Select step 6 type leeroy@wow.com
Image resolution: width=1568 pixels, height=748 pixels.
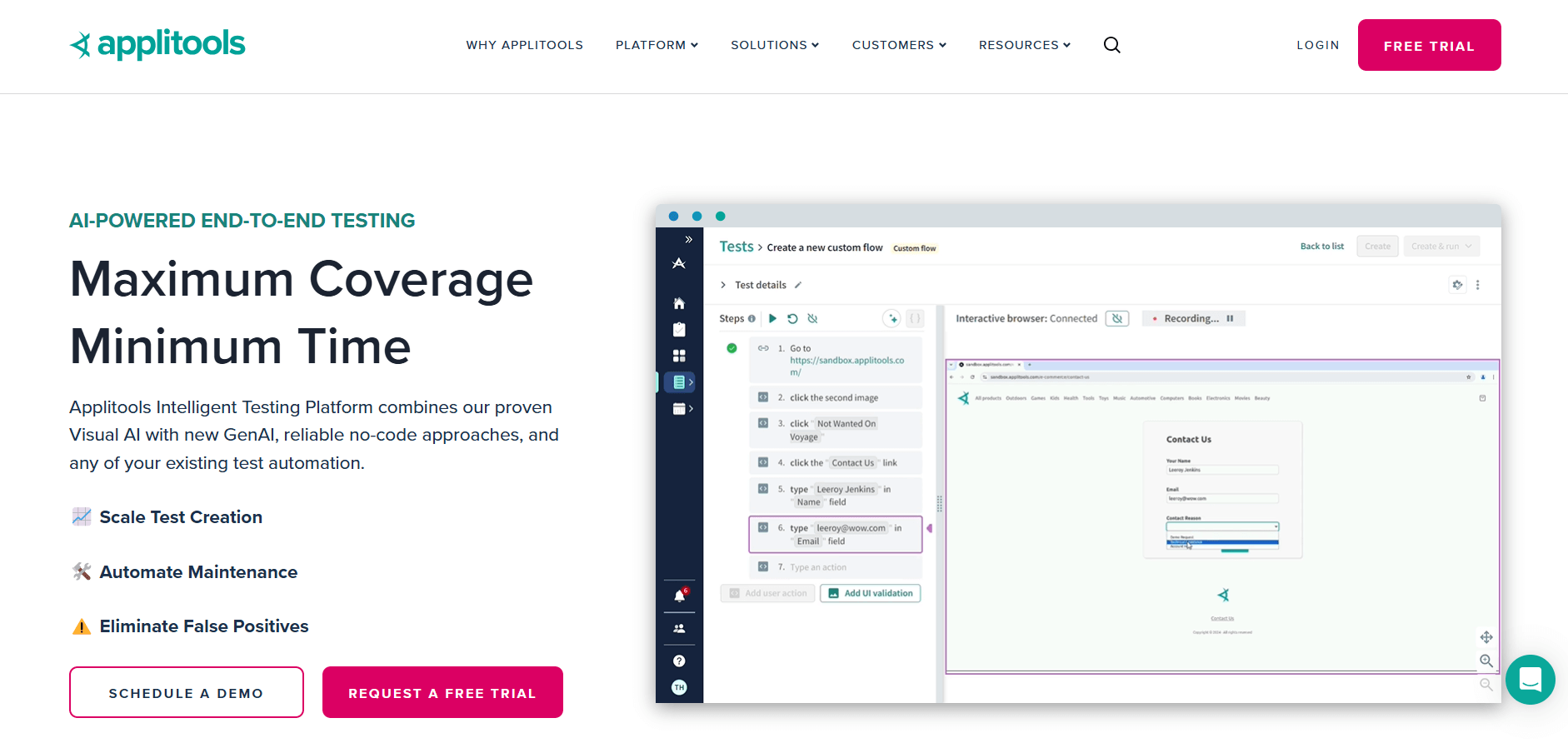point(836,534)
